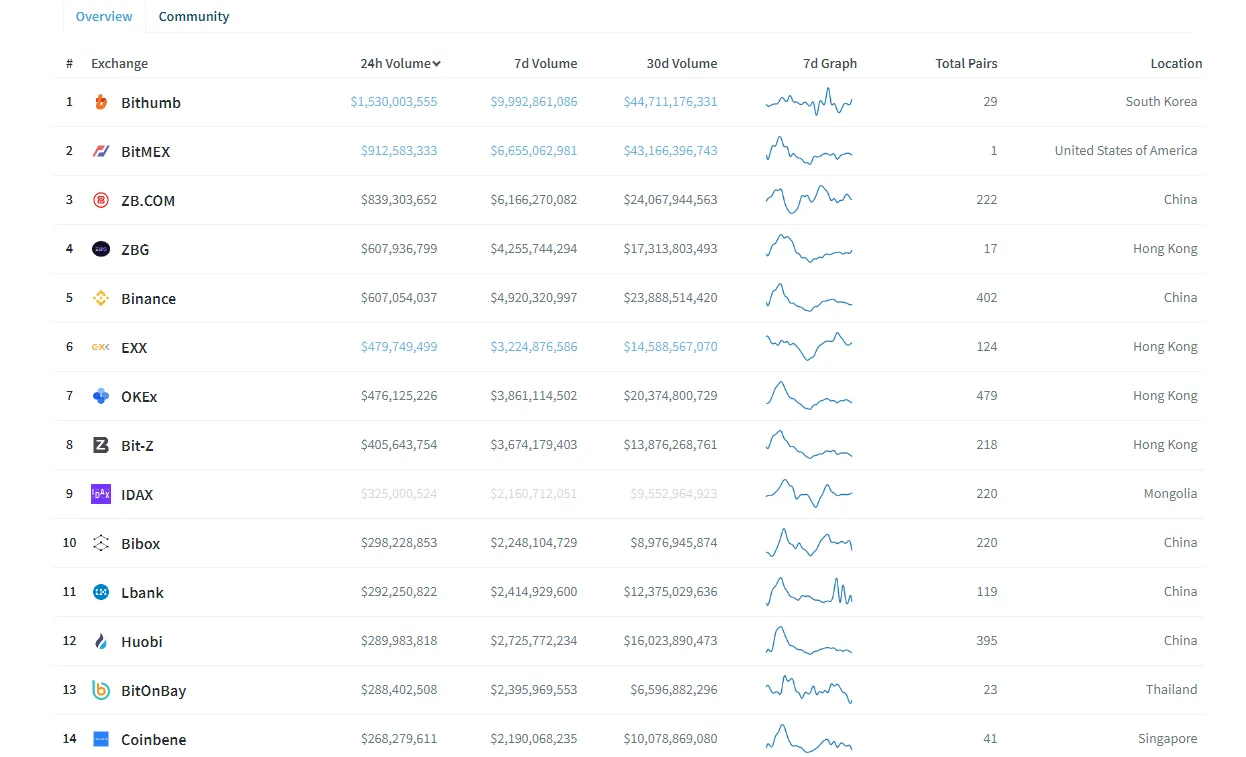
Task: Open the Coinbene exchange link
Action: [154, 739]
